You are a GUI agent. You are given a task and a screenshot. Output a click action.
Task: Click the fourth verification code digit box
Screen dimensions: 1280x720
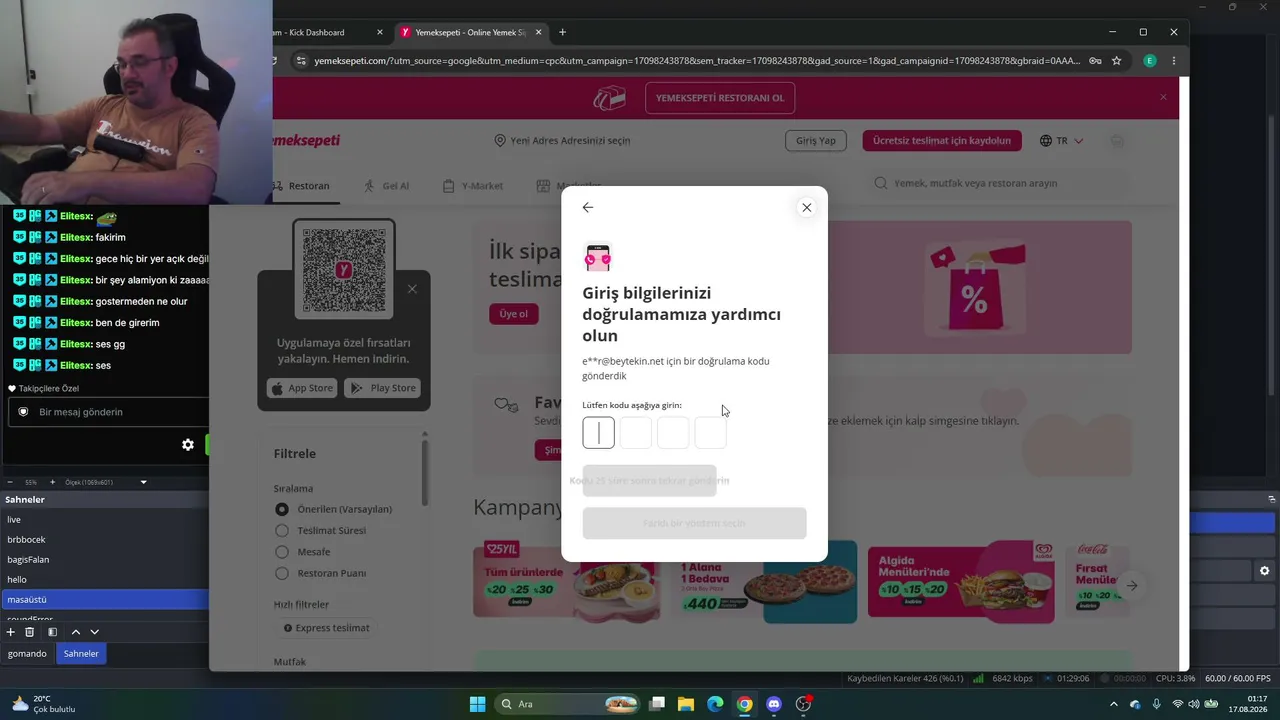pyautogui.click(x=711, y=433)
